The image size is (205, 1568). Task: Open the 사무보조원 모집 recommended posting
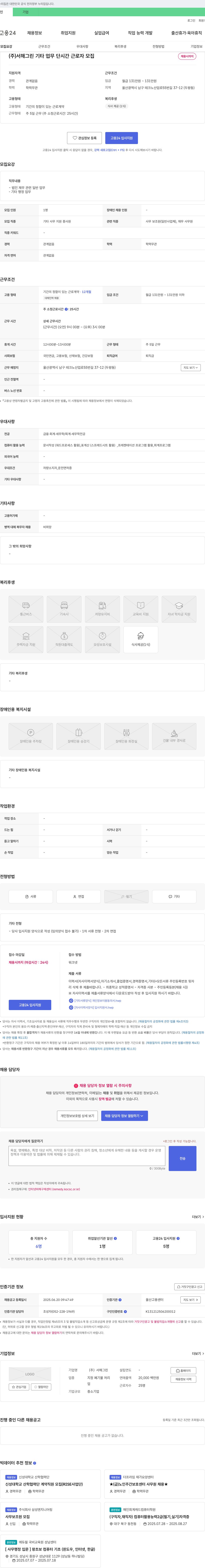(x=18, y=1517)
